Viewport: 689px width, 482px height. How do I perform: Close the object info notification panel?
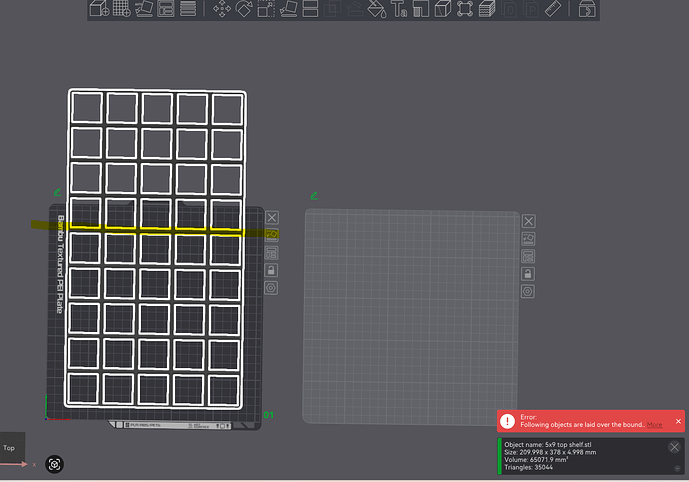click(674, 447)
